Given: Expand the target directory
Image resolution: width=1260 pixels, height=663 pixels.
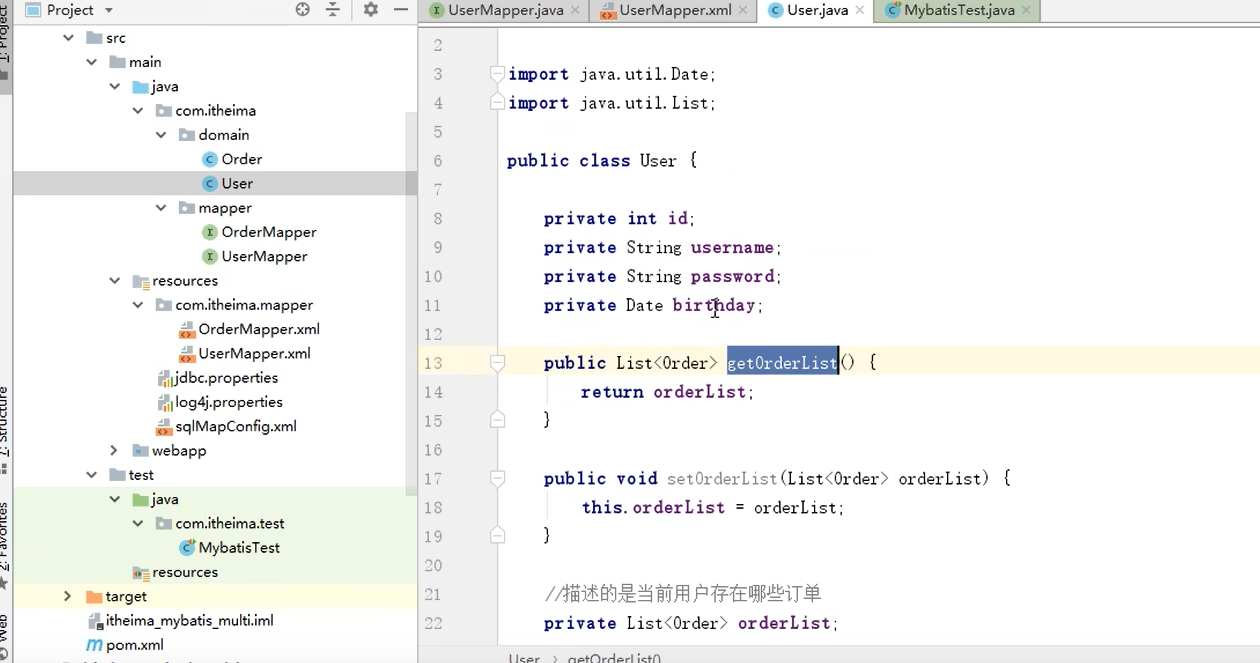Looking at the screenshot, I should [66, 596].
